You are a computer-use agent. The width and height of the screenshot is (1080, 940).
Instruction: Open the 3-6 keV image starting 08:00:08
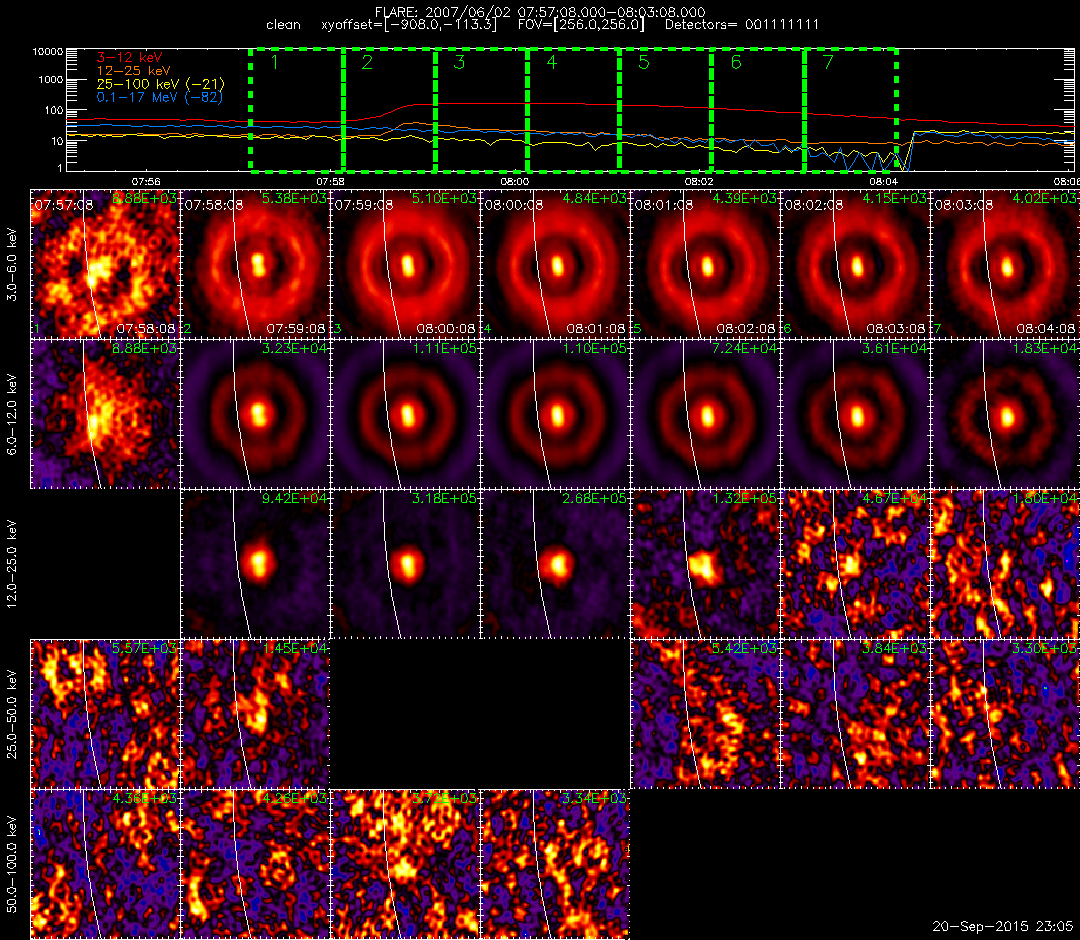pos(555,264)
